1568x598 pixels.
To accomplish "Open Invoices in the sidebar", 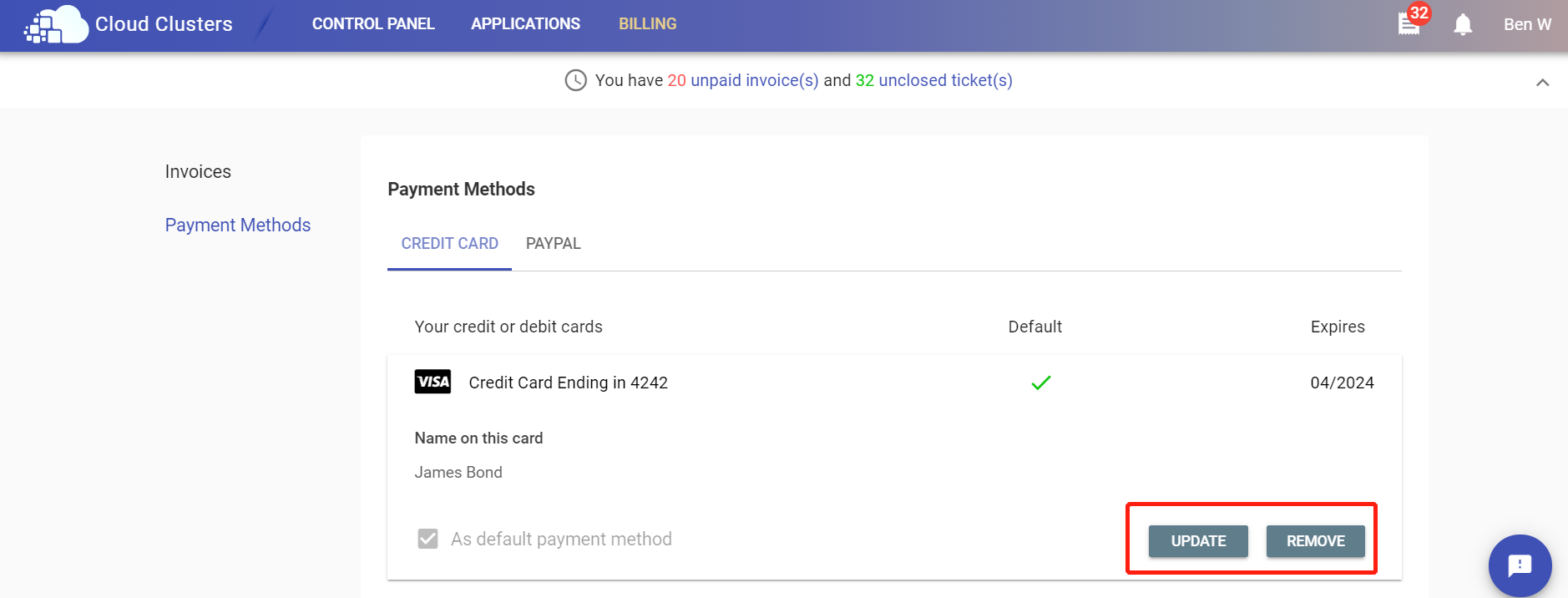I will pyautogui.click(x=198, y=171).
